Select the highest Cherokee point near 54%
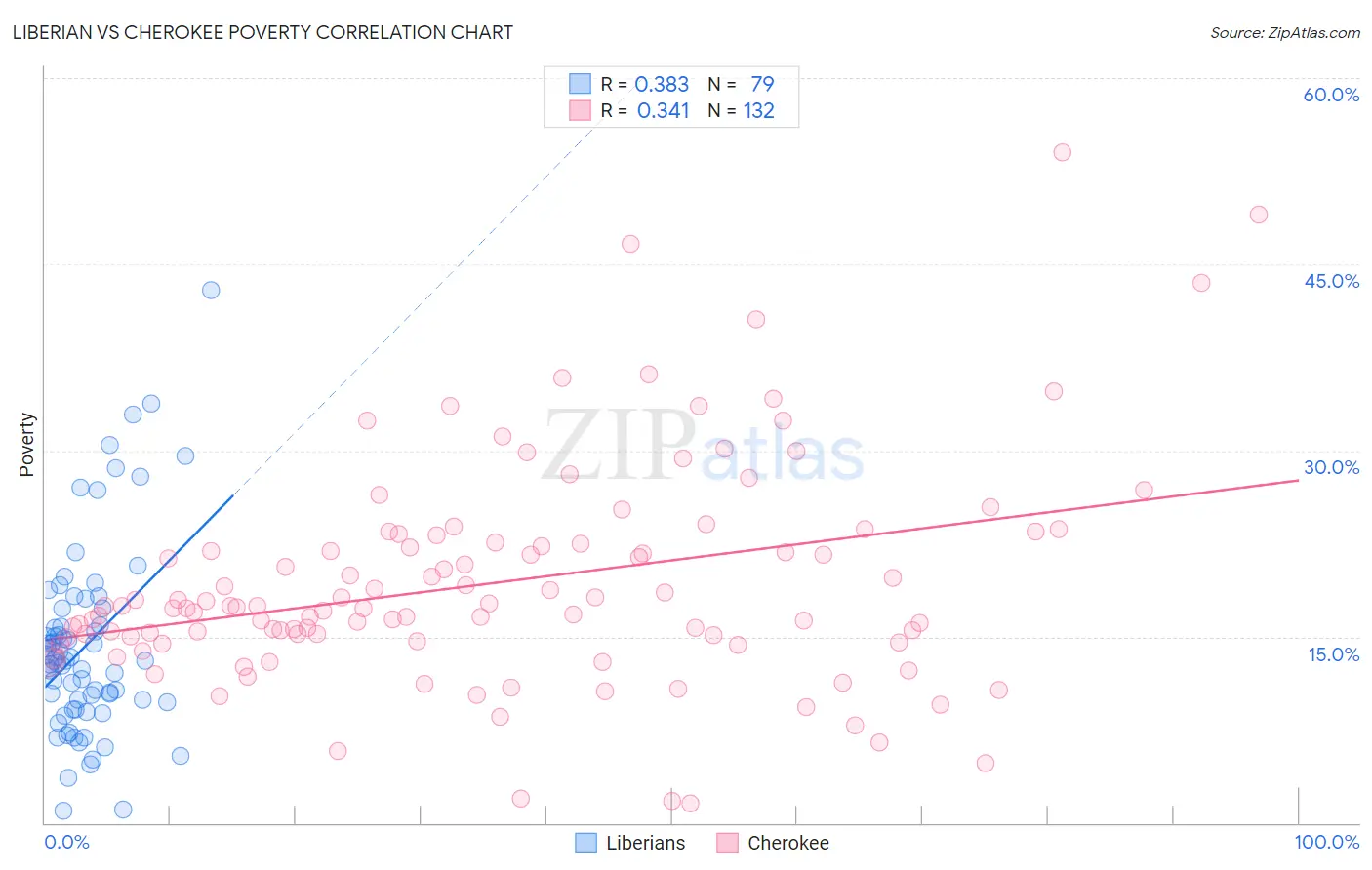 point(1063,152)
